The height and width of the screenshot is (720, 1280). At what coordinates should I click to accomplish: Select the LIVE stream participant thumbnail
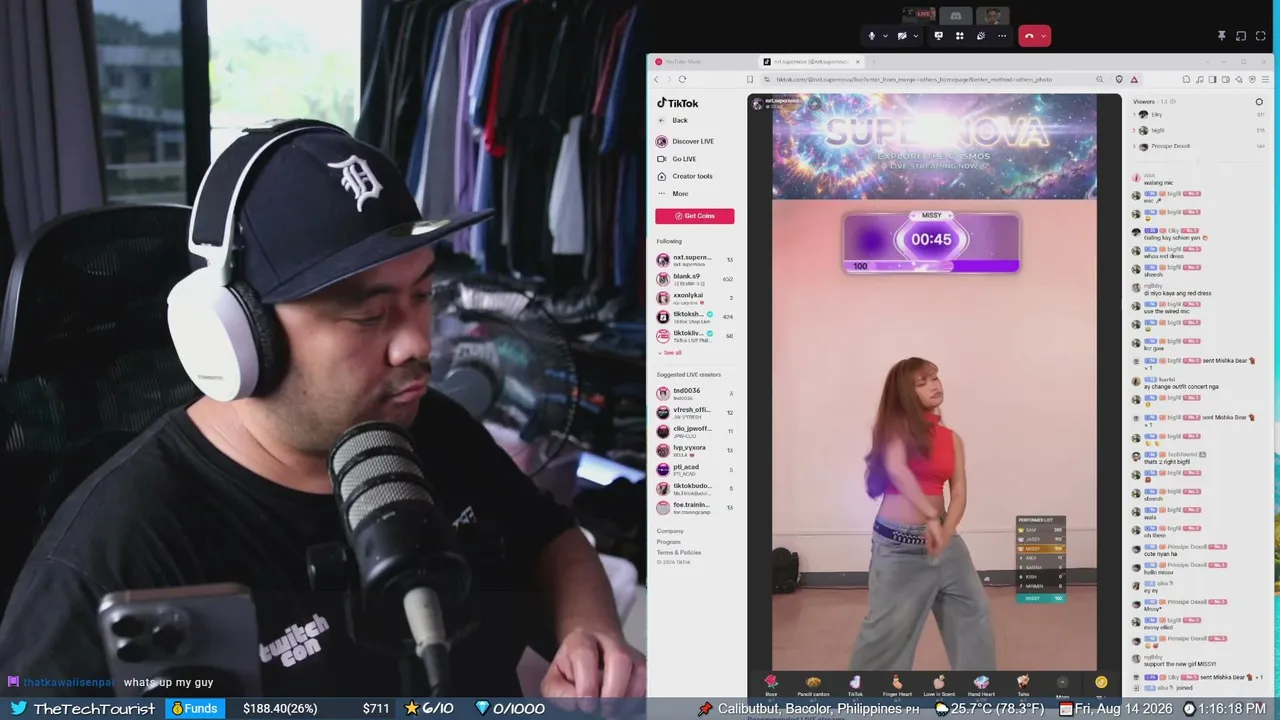[x=919, y=15]
